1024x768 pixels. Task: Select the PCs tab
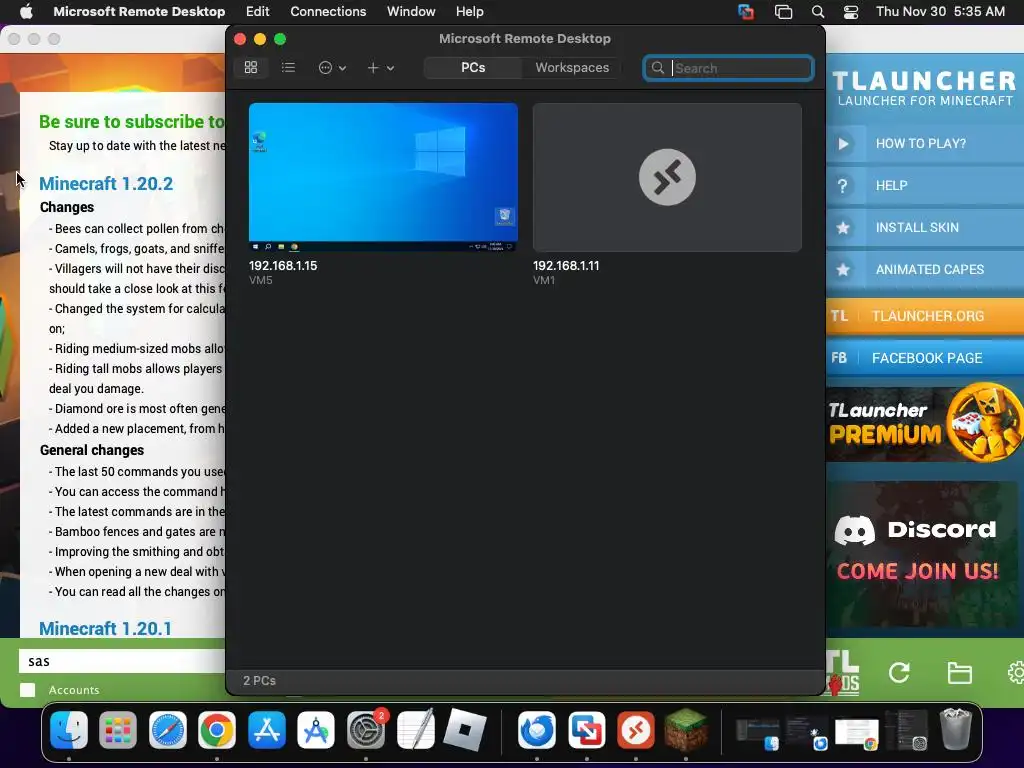(x=473, y=67)
